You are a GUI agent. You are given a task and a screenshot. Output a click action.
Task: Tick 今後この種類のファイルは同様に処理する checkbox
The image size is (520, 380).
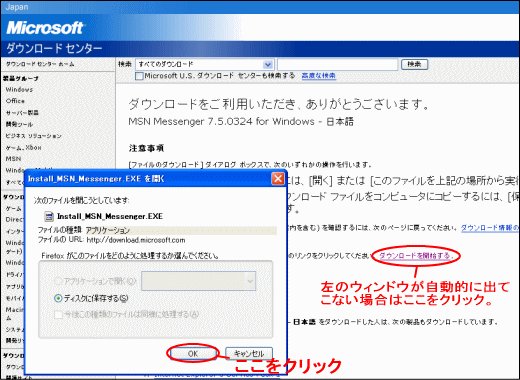coord(58,314)
